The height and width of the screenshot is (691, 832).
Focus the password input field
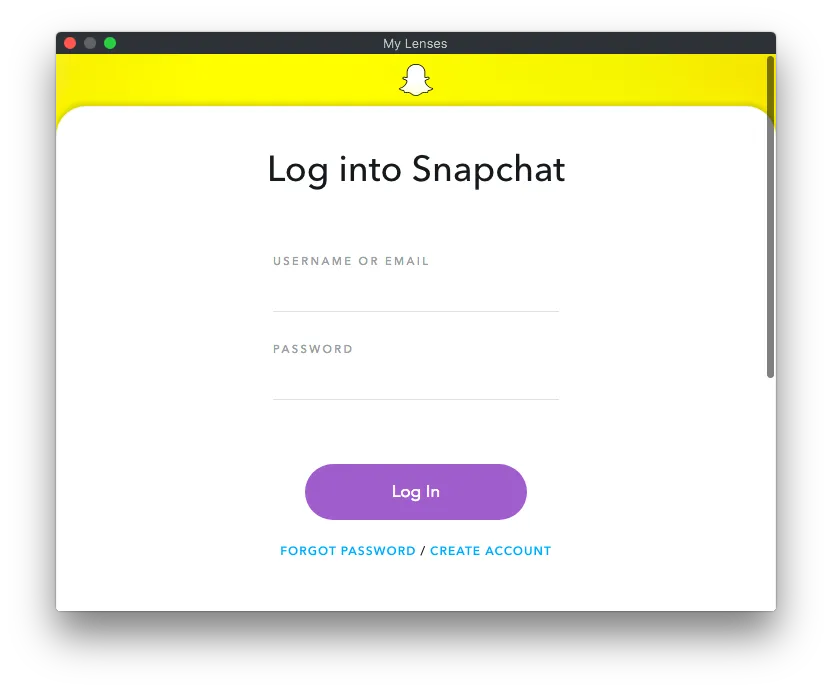pyautogui.click(x=415, y=381)
